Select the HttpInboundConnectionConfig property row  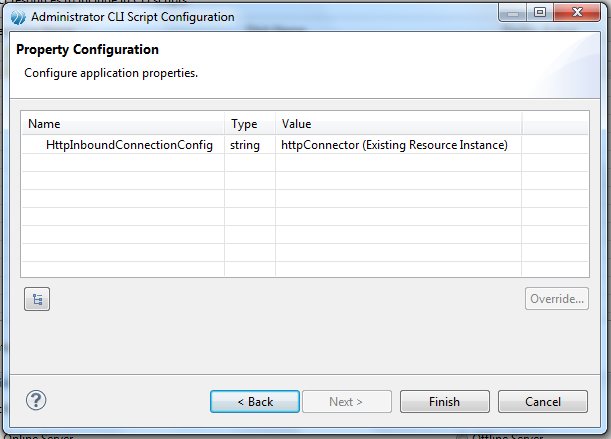pos(129,145)
